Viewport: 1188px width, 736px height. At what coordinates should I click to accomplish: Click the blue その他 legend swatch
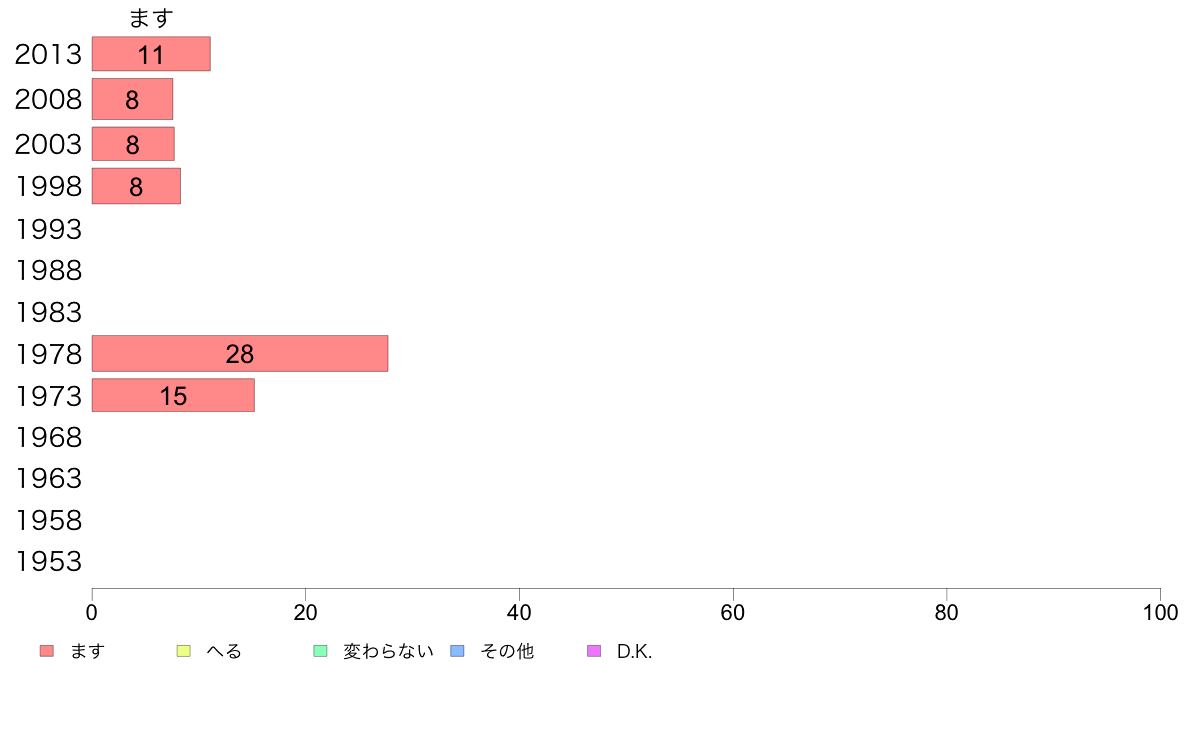tap(458, 651)
